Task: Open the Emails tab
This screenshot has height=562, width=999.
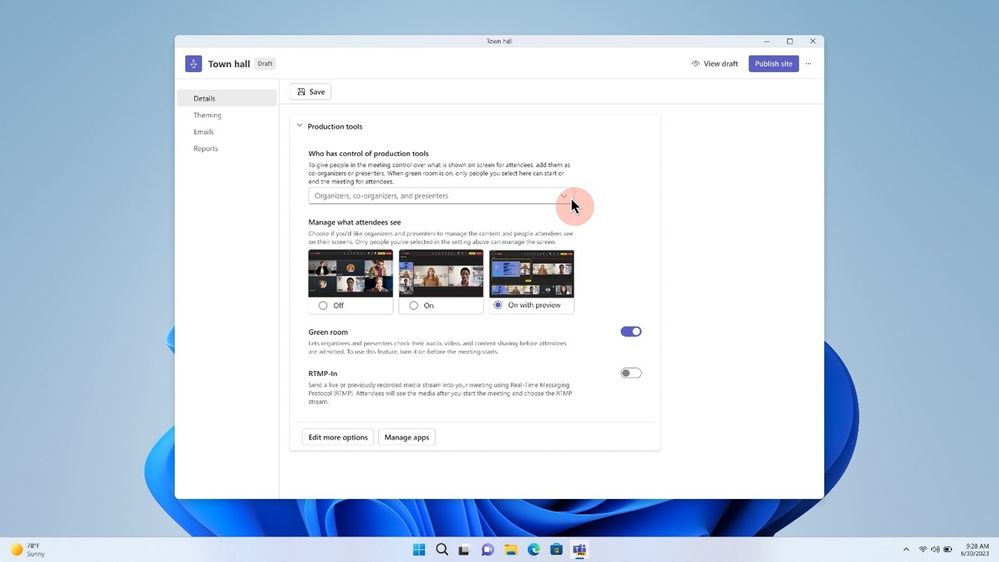Action: tap(204, 132)
